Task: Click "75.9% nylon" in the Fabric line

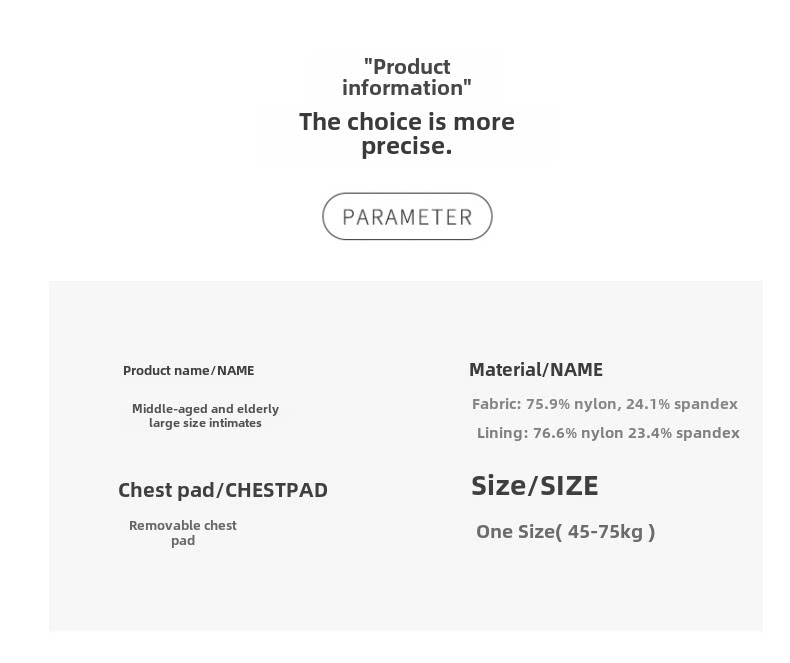Action: pyautogui.click(x=572, y=404)
